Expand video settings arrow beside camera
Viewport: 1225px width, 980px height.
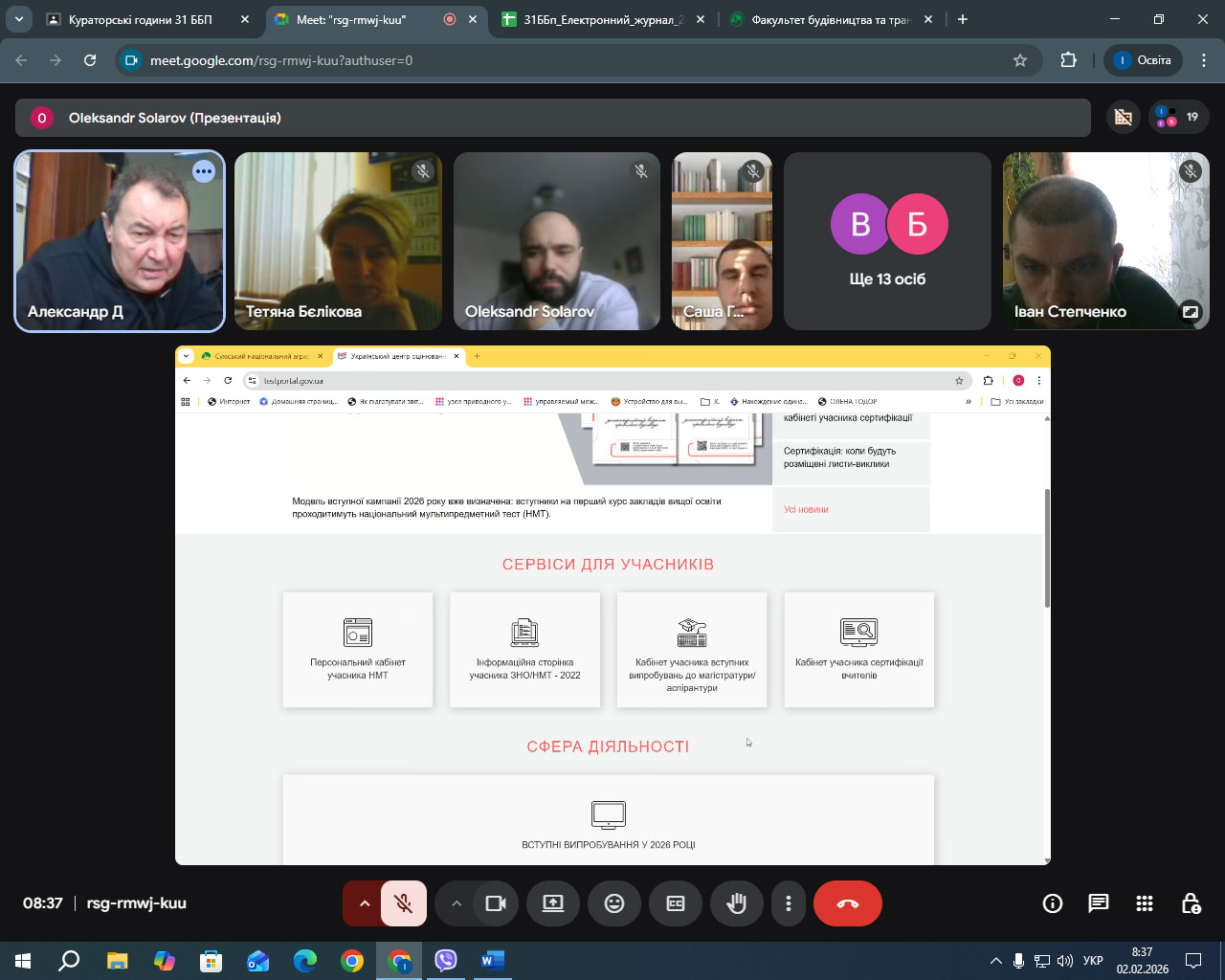coord(457,903)
